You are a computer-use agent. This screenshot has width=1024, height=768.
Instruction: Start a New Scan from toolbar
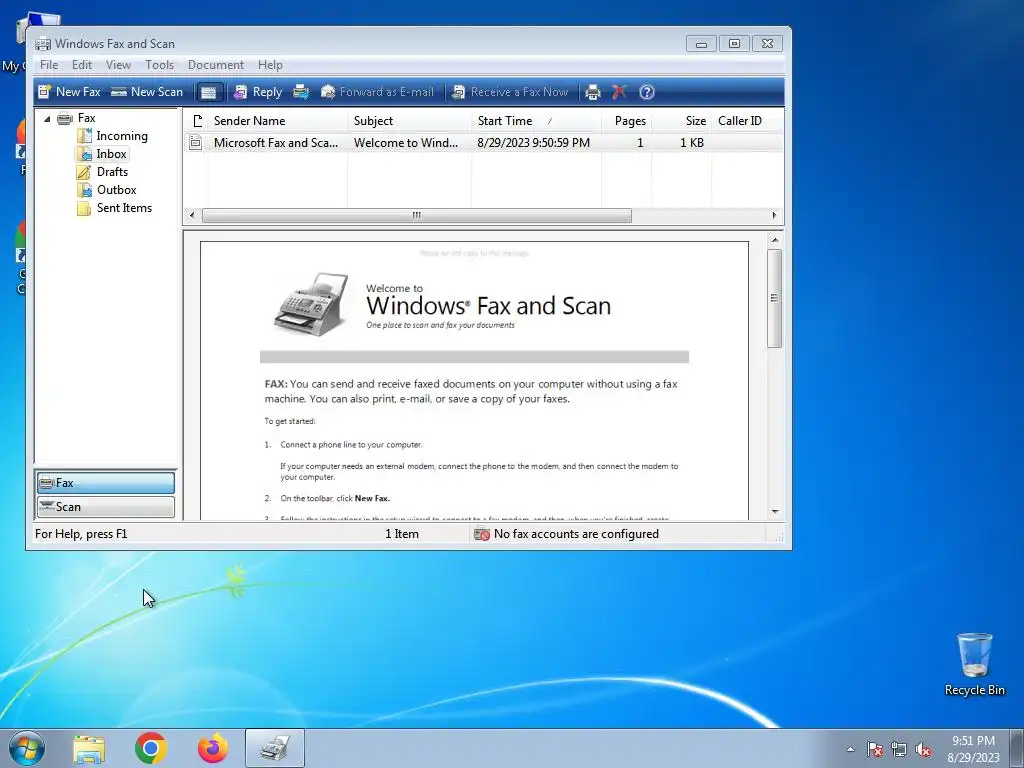(147, 92)
